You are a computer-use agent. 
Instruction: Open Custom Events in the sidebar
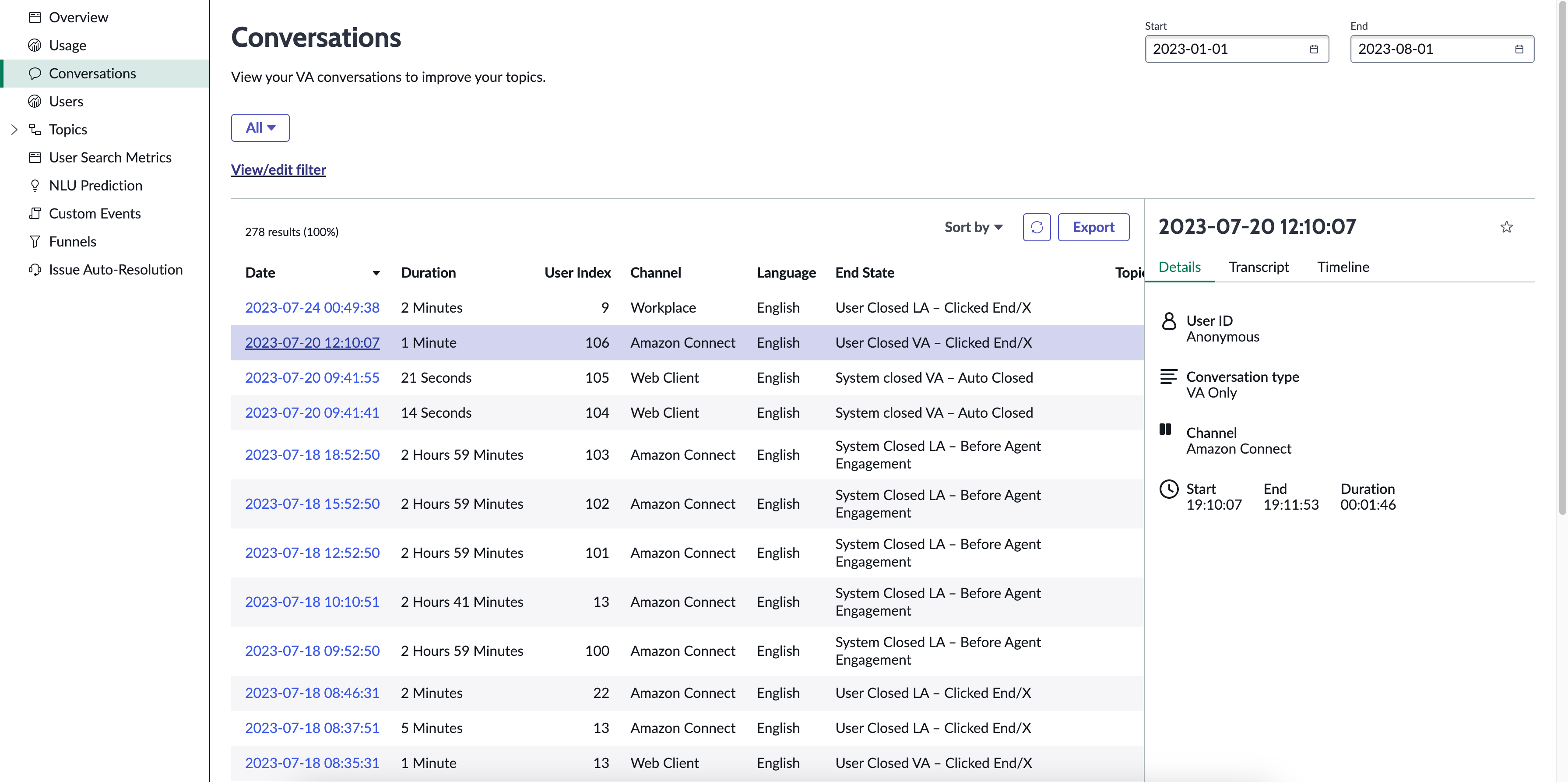point(105,214)
